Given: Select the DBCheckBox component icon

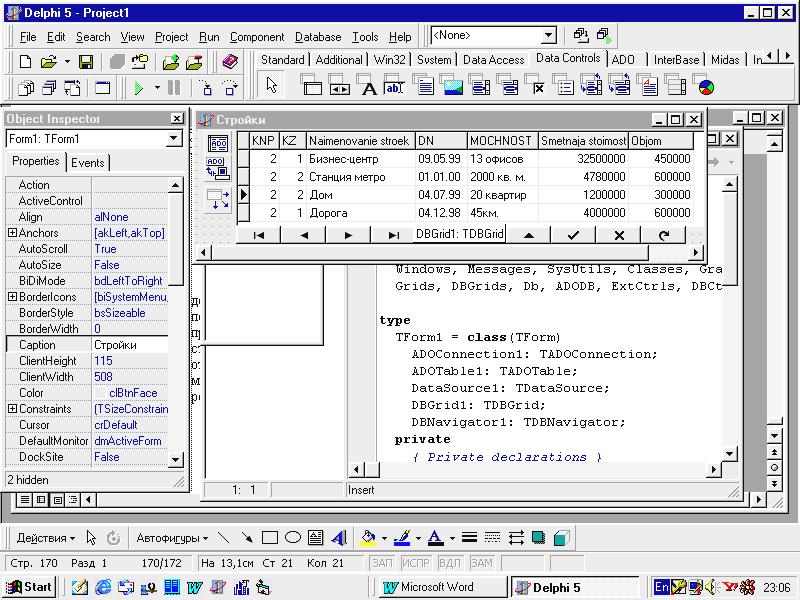Looking at the screenshot, I should tap(536, 85).
